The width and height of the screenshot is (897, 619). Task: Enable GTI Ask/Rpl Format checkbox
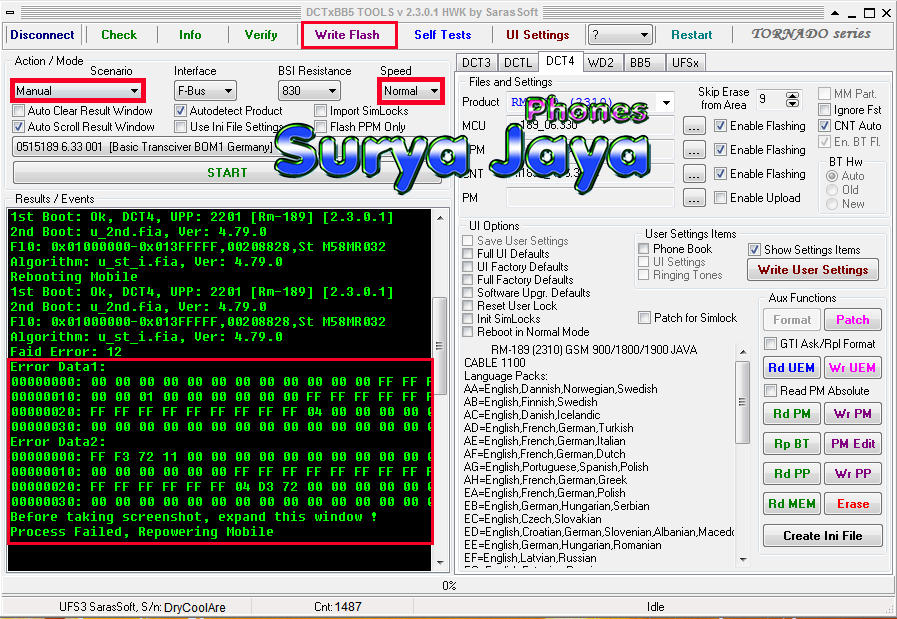[771, 344]
